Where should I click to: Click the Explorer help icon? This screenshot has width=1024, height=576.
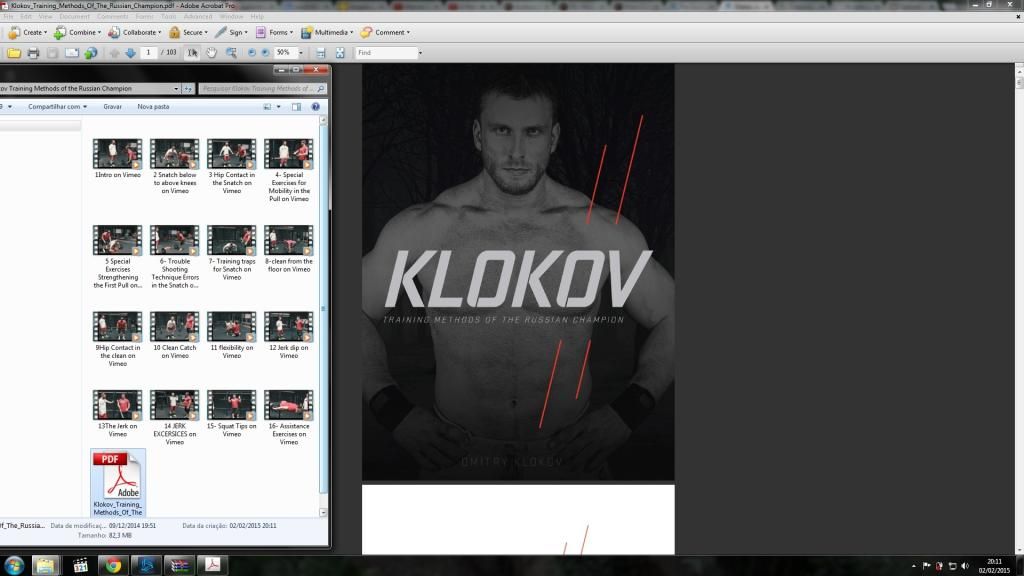point(315,106)
